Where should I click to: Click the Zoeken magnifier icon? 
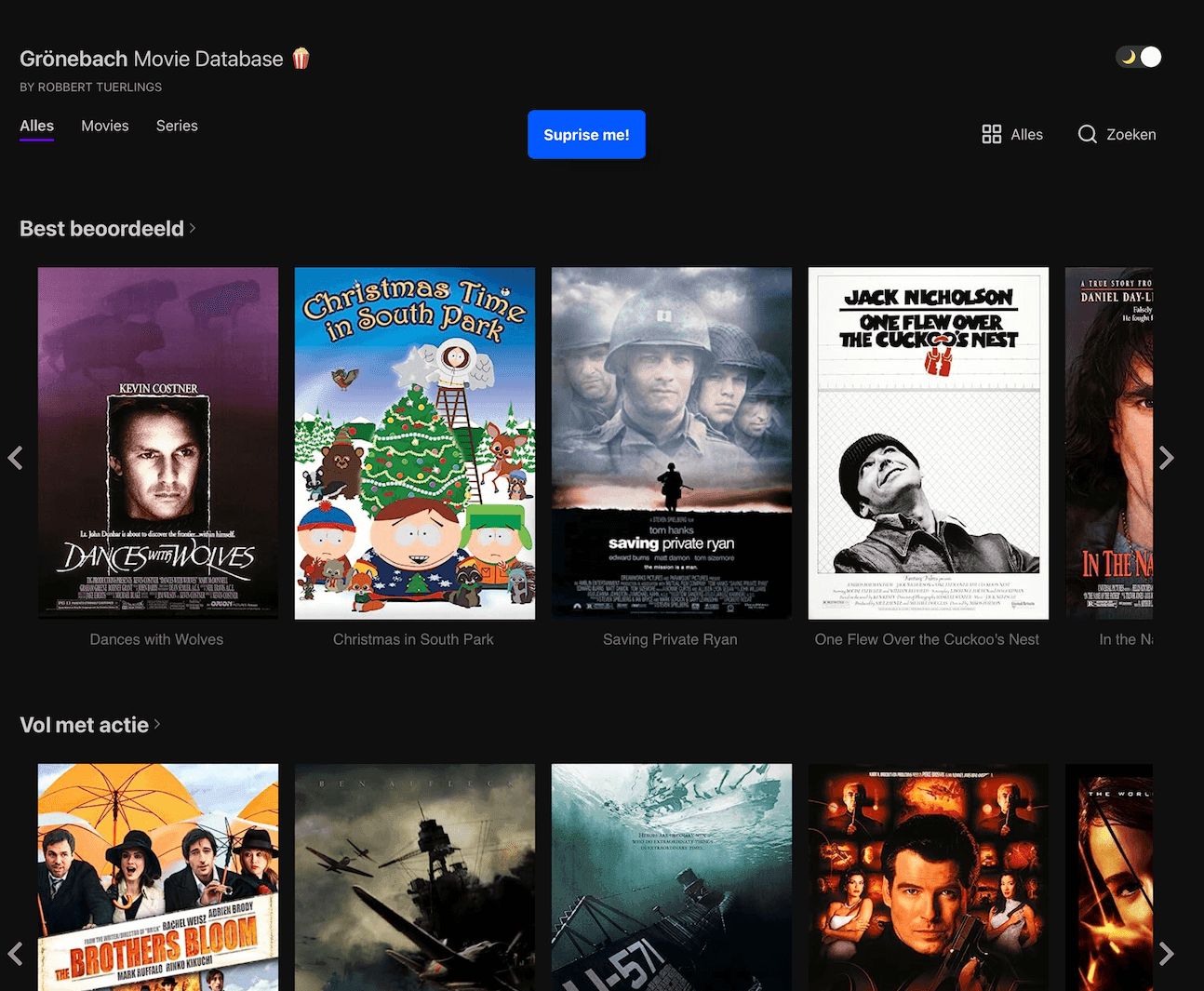click(x=1087, y=134)
